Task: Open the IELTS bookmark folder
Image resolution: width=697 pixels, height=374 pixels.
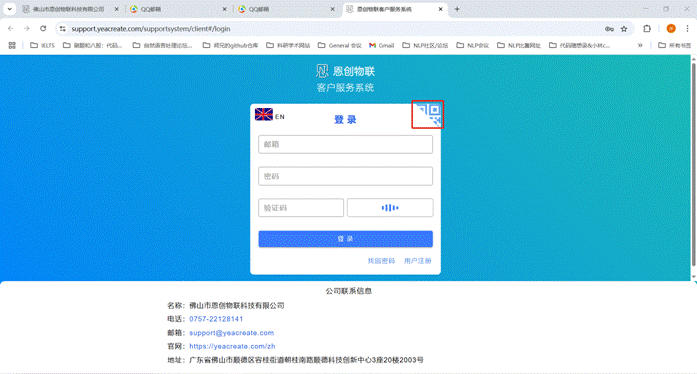Action: click(42, 45)
